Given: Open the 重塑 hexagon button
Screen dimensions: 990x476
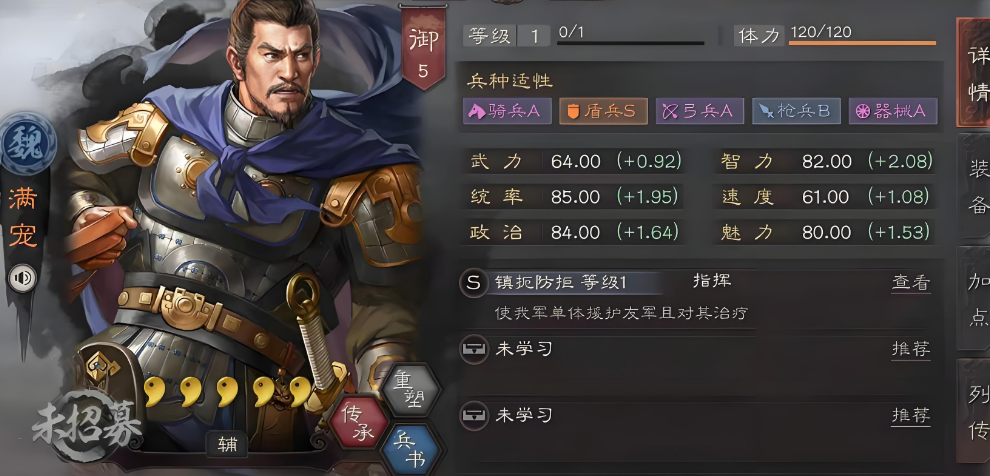Looking at the screenshot, I should click(x=411, y=390).
